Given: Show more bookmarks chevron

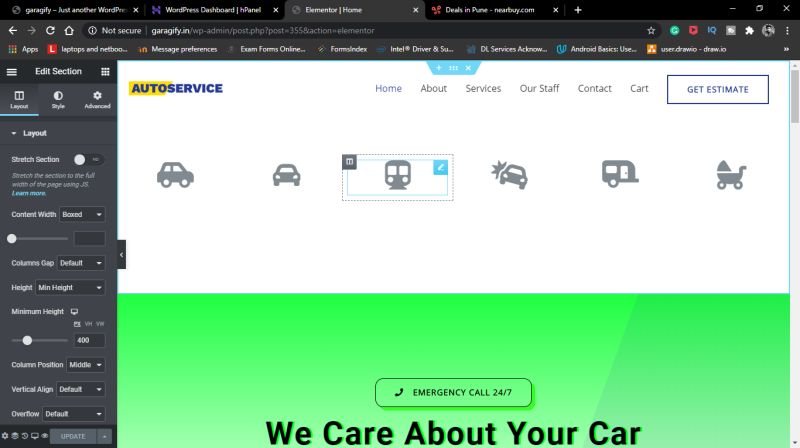Looking at the screenshot, I should (x=786, y=49).
